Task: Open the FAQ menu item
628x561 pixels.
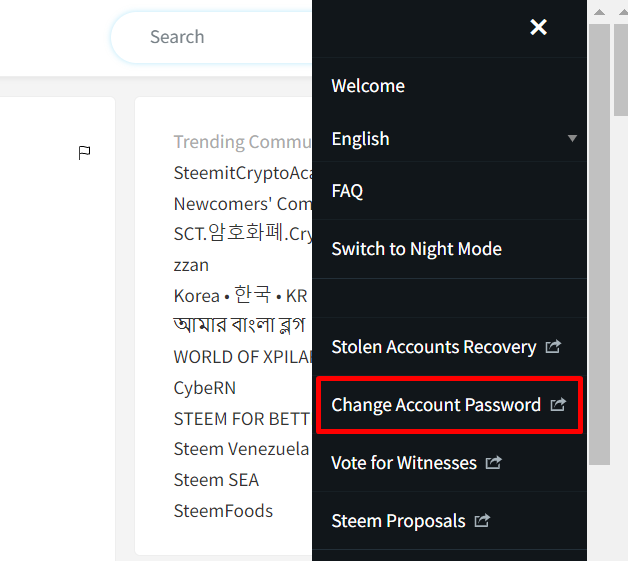Action: click(347, 190)
